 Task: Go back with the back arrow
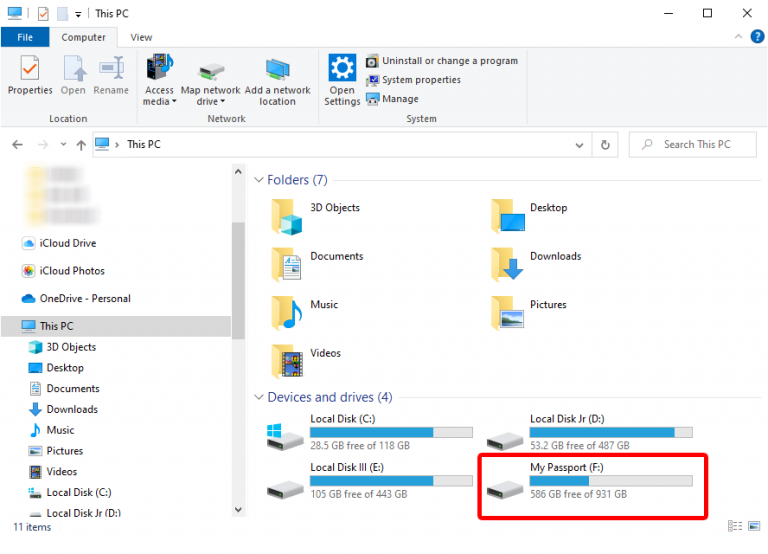18,145
